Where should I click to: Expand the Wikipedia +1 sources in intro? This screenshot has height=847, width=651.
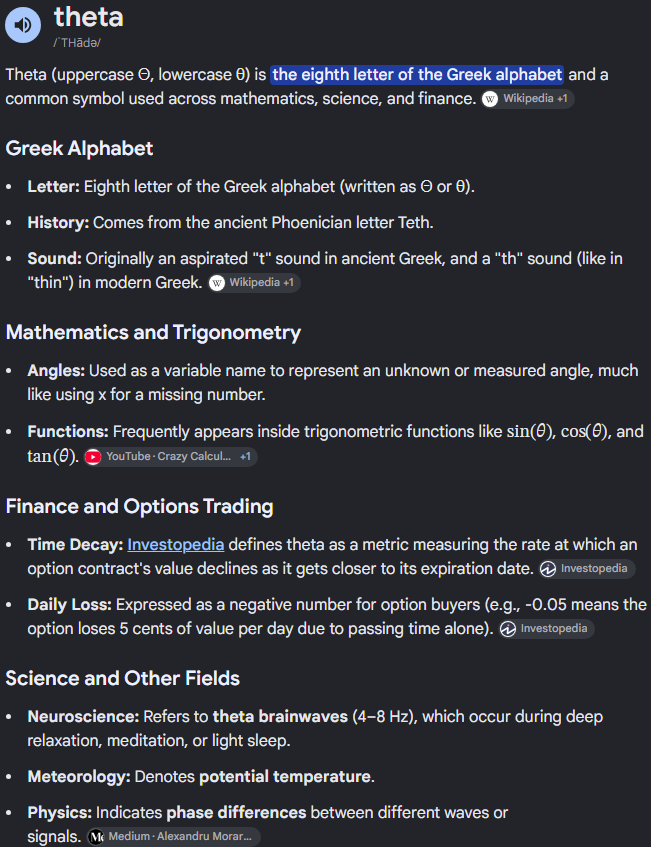click(562, 99)
